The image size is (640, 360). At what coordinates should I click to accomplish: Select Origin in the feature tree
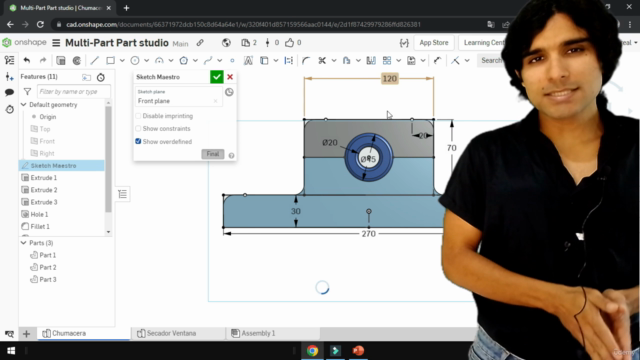(x=48, y=117)
